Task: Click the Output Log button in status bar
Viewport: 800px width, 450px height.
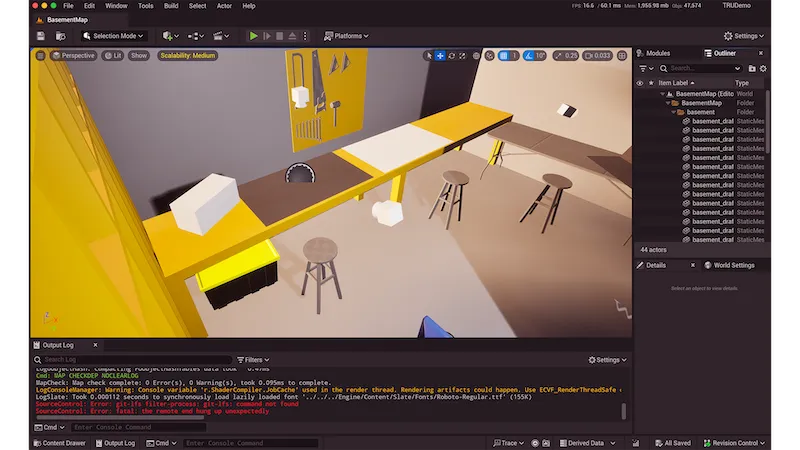Action: click(115, 443)
